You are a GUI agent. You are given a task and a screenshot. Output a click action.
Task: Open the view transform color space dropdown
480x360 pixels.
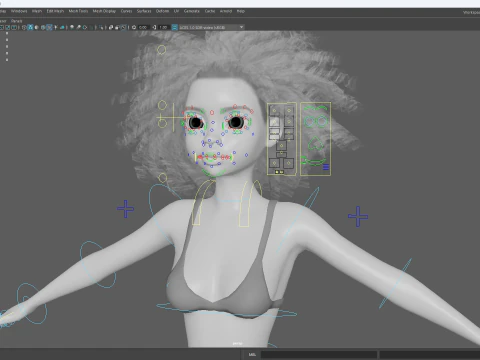212,27
